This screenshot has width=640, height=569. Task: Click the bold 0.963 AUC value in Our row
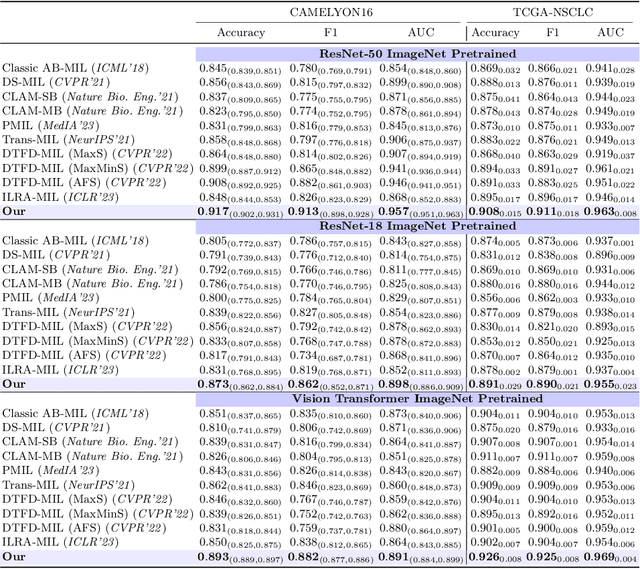click(x=603, y=211)
